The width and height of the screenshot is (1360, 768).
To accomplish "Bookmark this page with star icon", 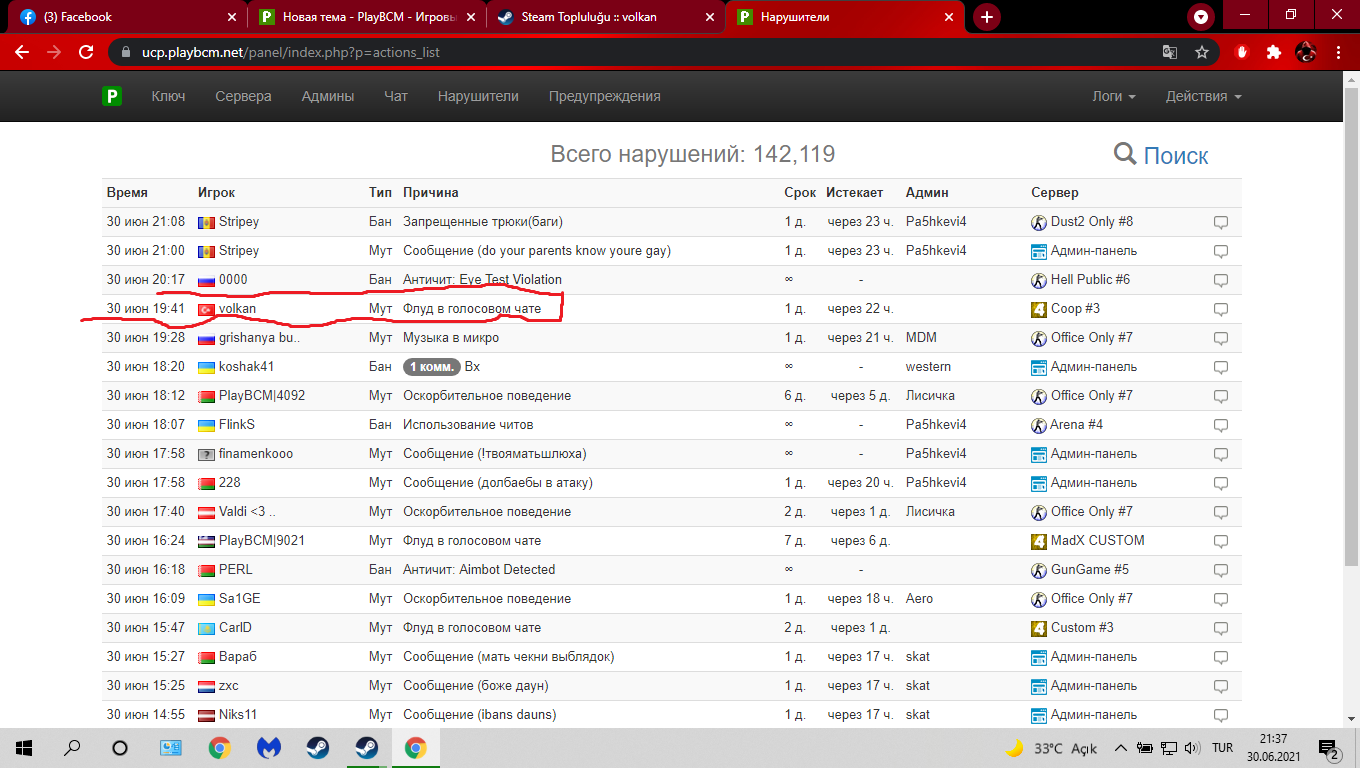I will (1202, 52).
